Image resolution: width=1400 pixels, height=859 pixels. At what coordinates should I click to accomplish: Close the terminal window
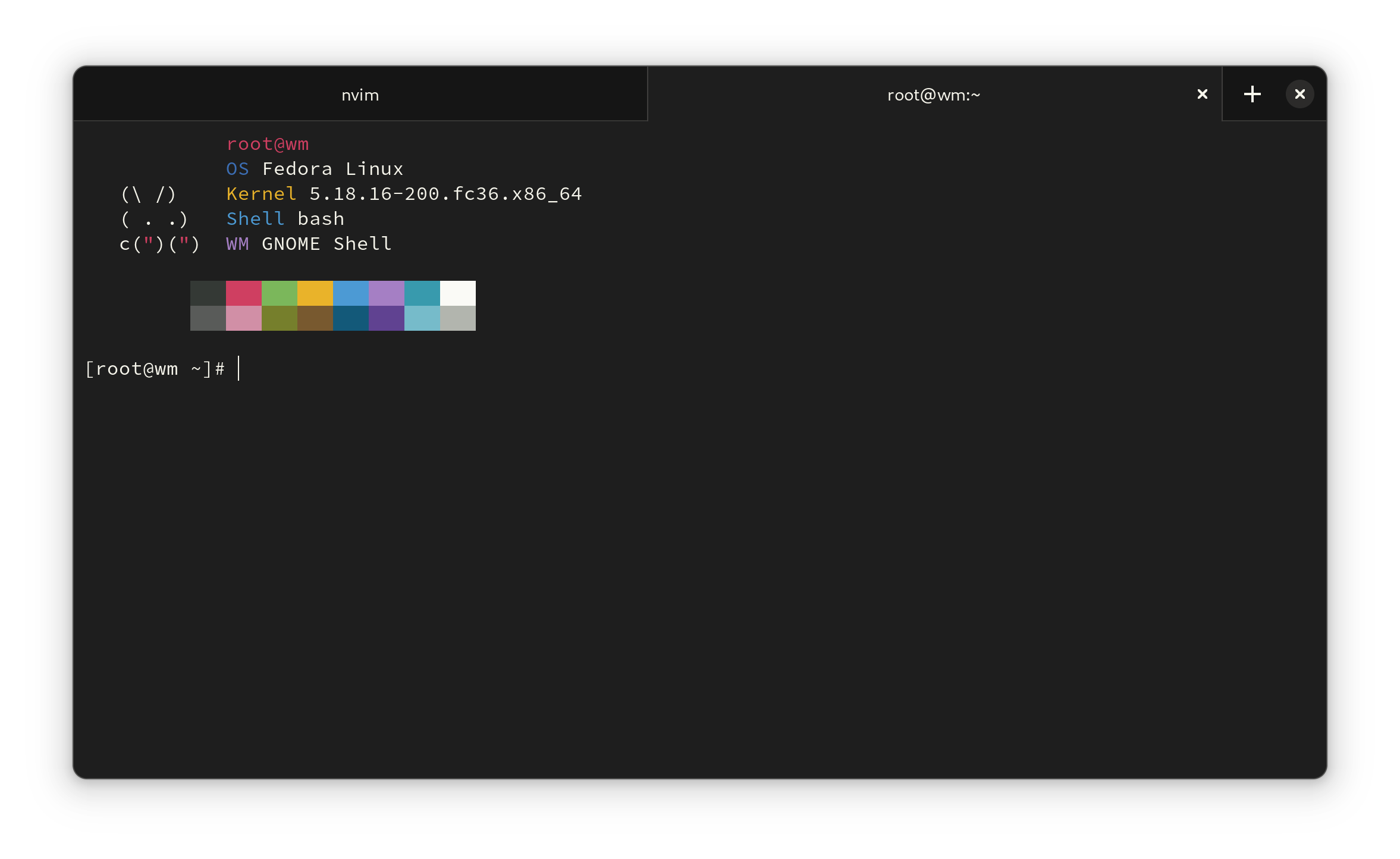coord(1299,94)
